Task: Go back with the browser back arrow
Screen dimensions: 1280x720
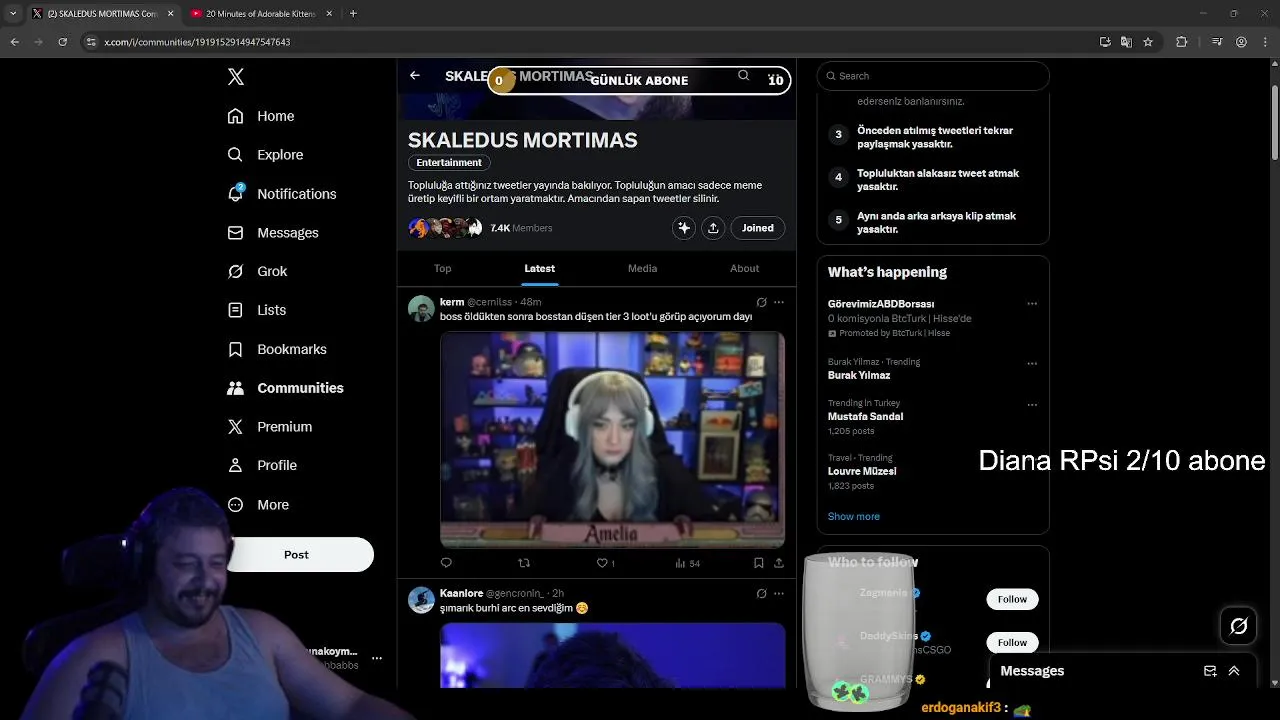Action: (x=14, y=42)
